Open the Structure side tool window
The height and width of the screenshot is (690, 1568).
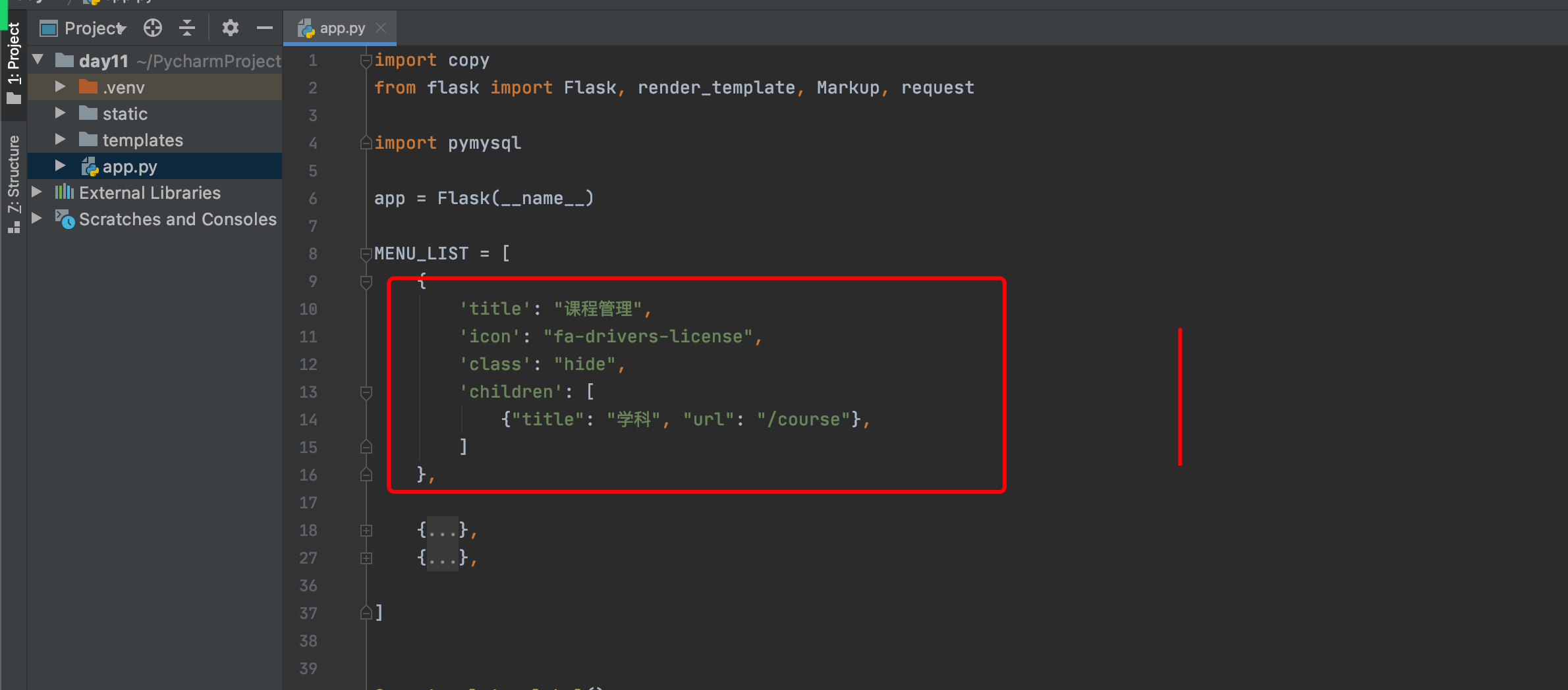[x=13, y=184]
